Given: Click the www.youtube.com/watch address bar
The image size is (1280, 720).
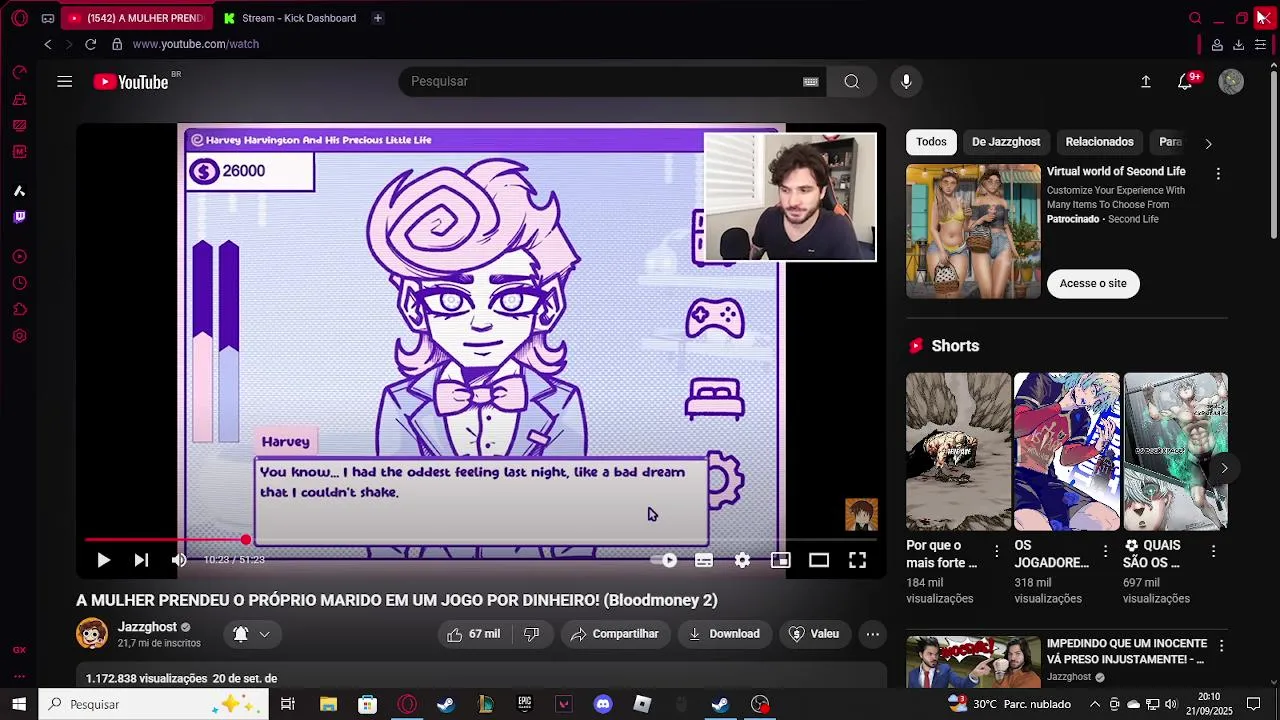Looking at the screenshot, I should point(196,44).
